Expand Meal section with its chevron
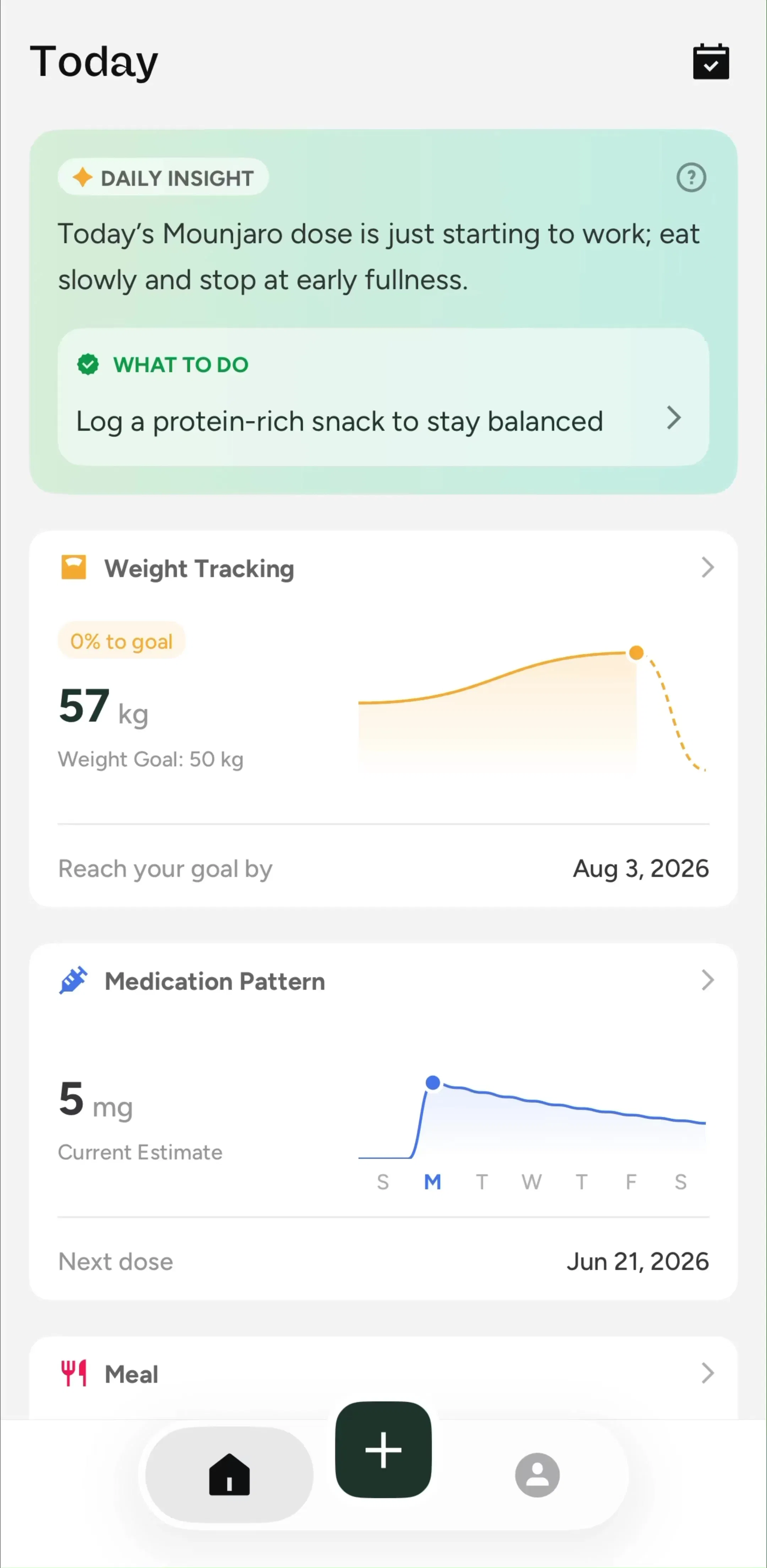The width and height of the screenshot is (767, 1568). (707, 1373)
